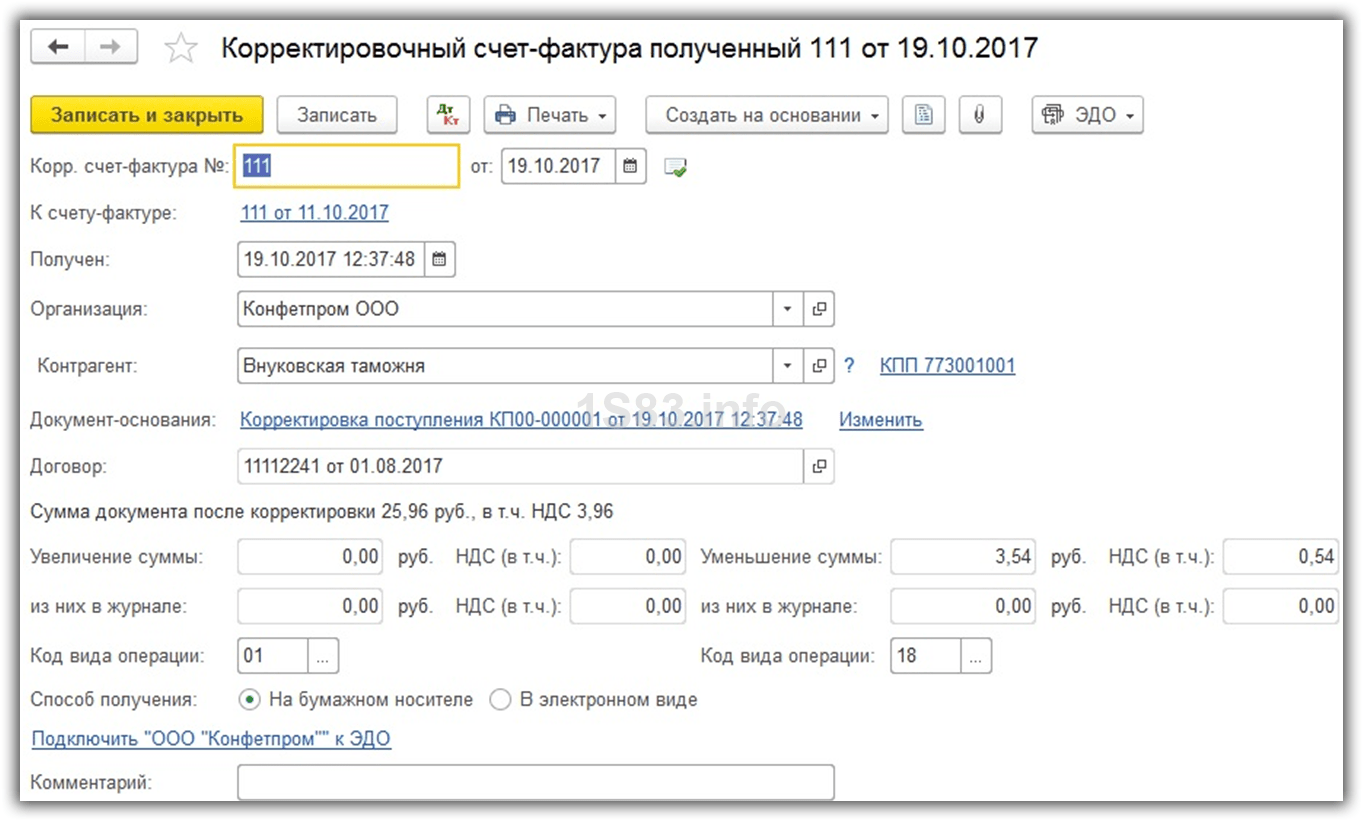Click into the Комментарий text field
The image size is (1363, 821).
[x=535, y=782]
